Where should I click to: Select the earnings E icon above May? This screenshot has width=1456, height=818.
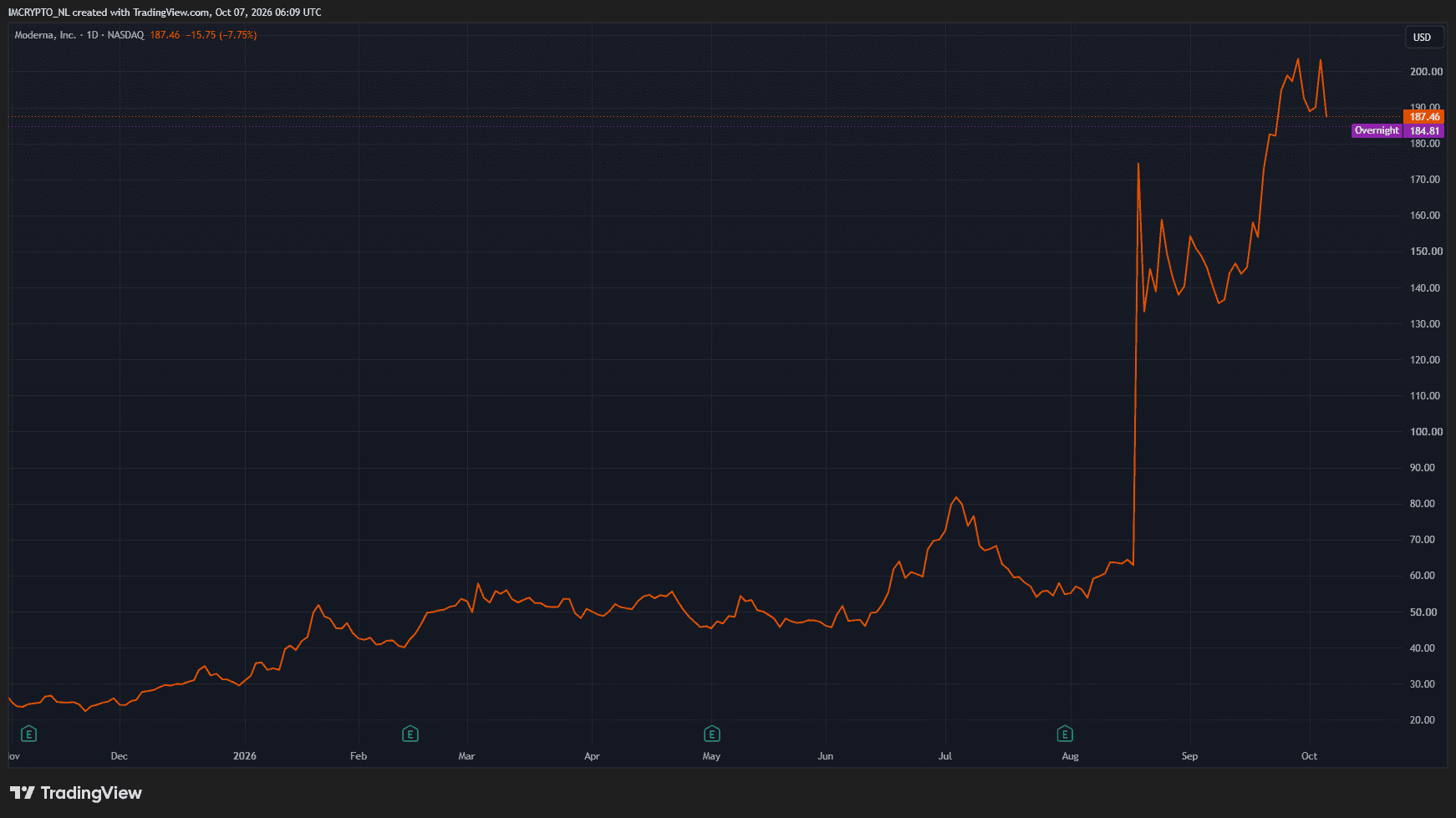point(711,734)
